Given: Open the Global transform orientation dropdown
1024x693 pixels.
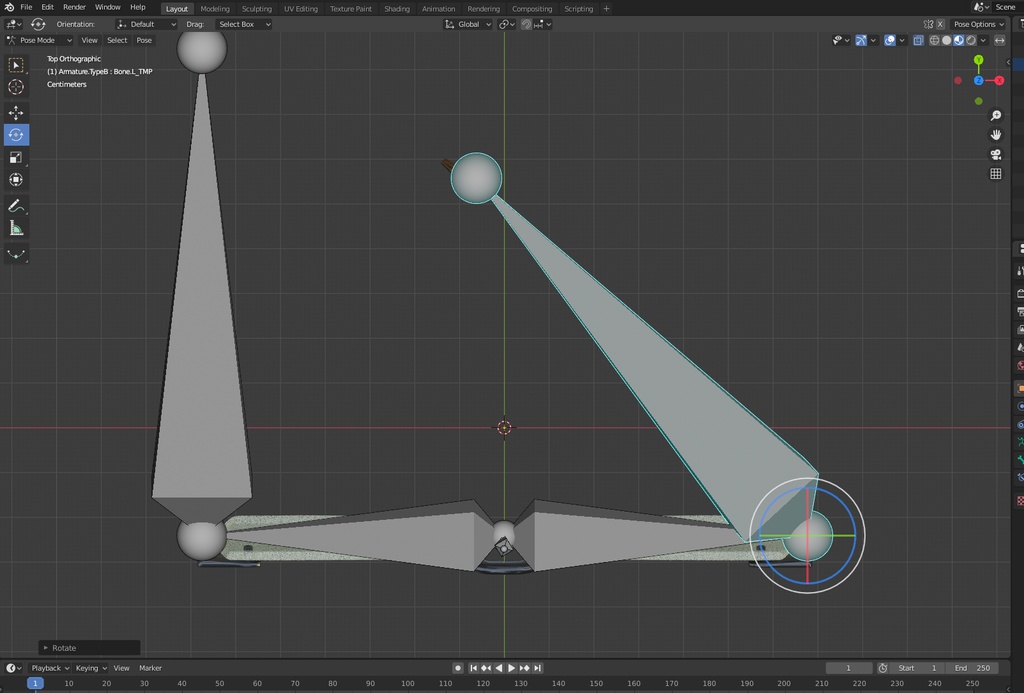Looking at the screenshot, I should (468, 24).
